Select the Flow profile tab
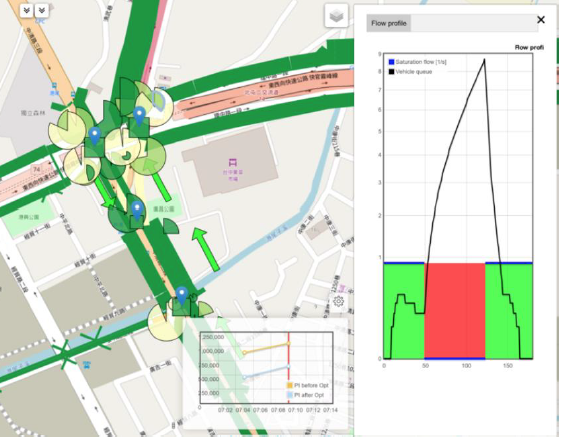 (389, 23)
